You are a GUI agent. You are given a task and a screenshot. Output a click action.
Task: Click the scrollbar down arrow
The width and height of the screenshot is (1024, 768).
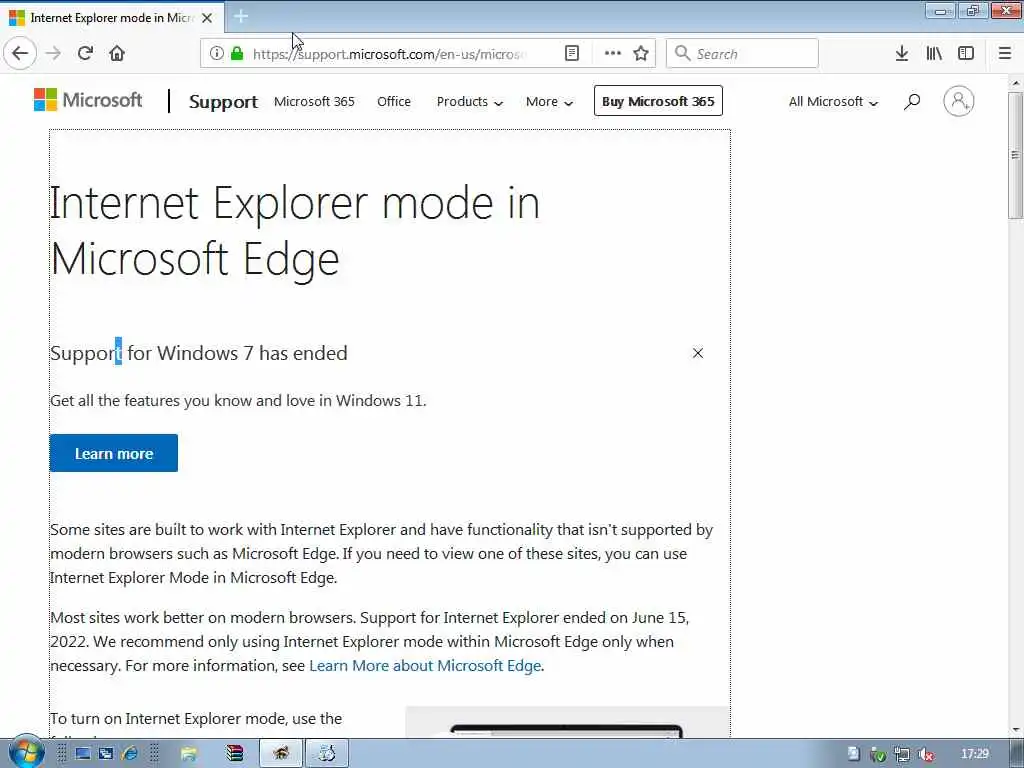1016,730
